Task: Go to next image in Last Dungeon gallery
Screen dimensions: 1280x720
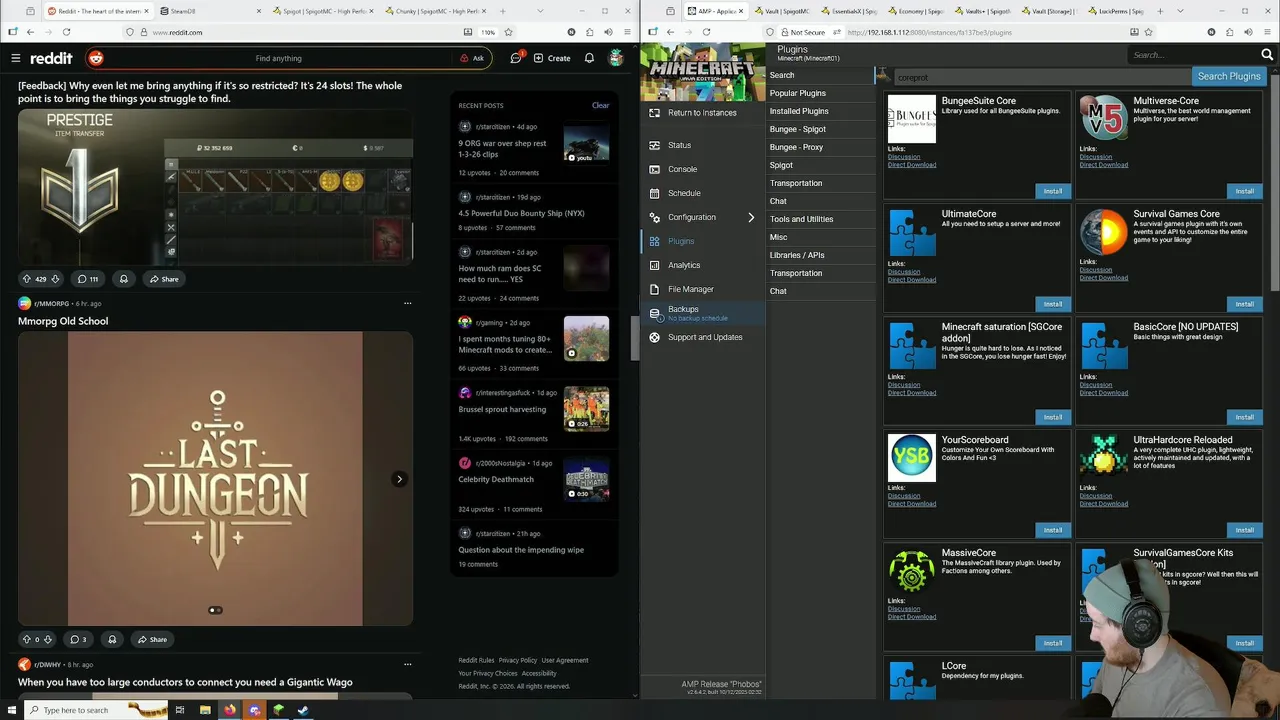Action: 399,479
